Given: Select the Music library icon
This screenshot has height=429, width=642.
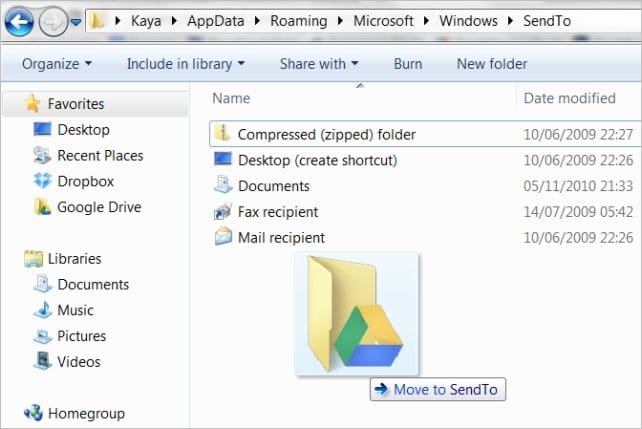Looking at the screenshot, I should [43, 310].
